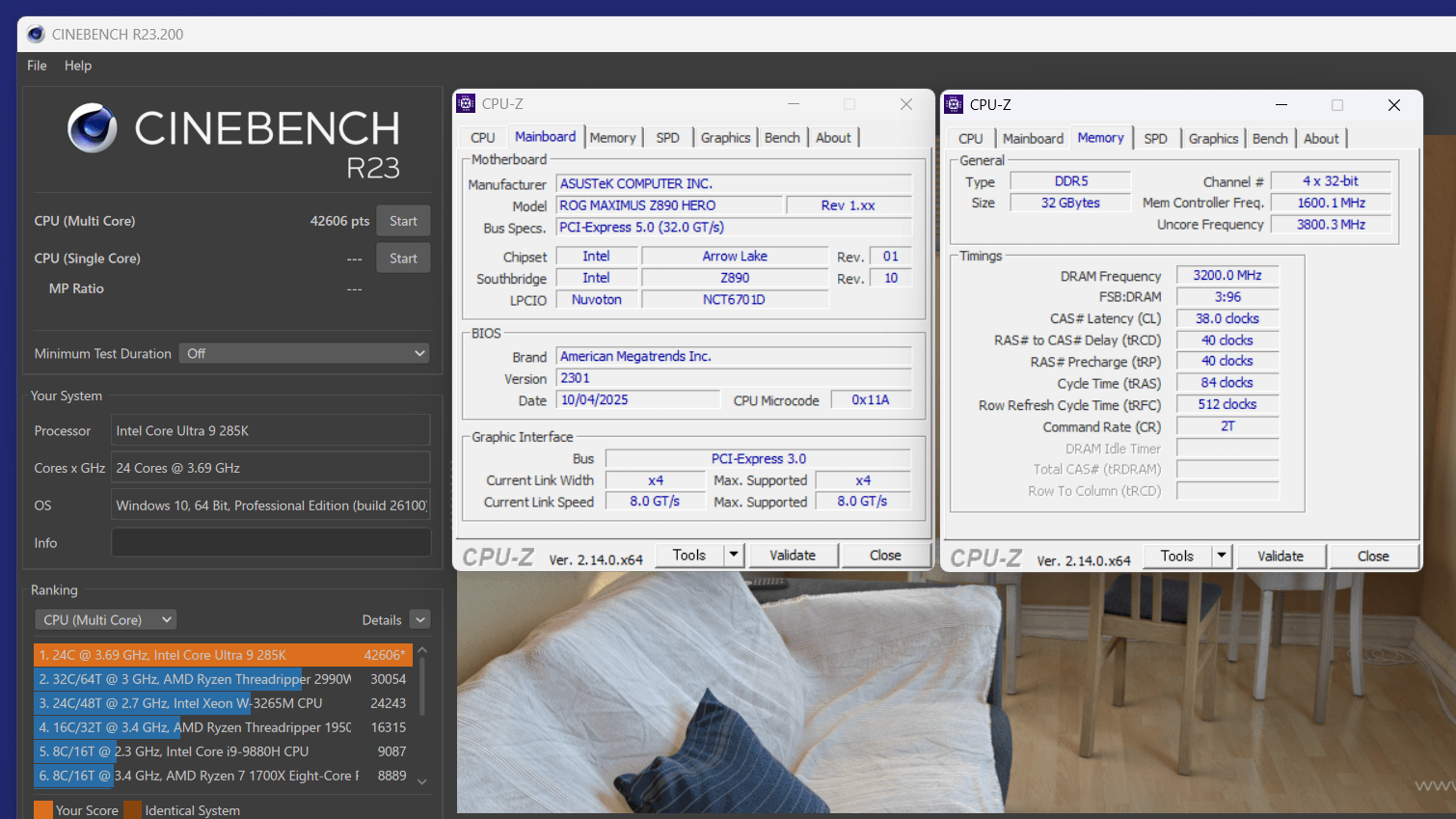Switch to SPD tab in Memory window

coord(1155,139)
